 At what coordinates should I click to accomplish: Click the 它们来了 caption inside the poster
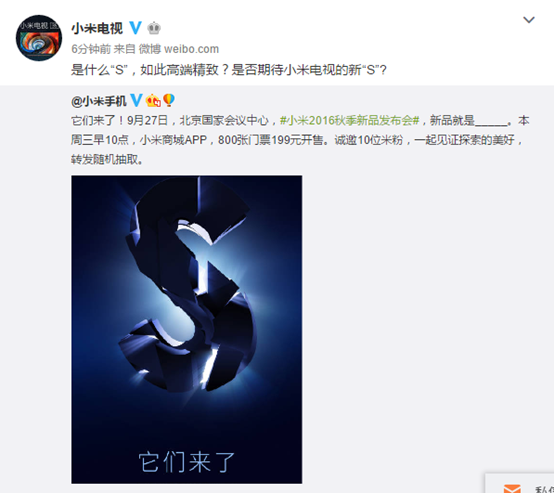click(x=187, y=462)
